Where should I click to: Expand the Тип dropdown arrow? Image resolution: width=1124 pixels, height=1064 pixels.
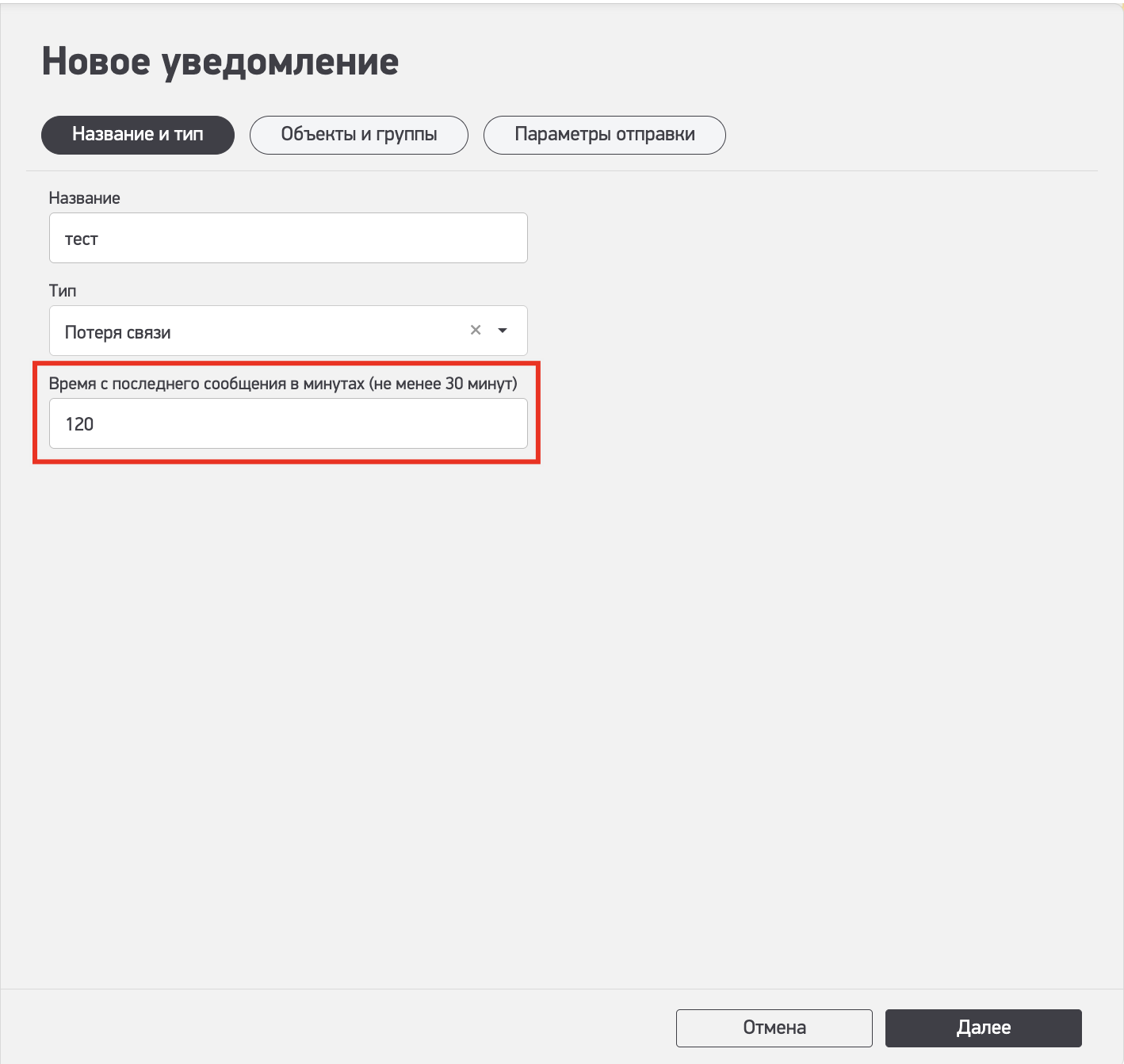pos(503,331)
